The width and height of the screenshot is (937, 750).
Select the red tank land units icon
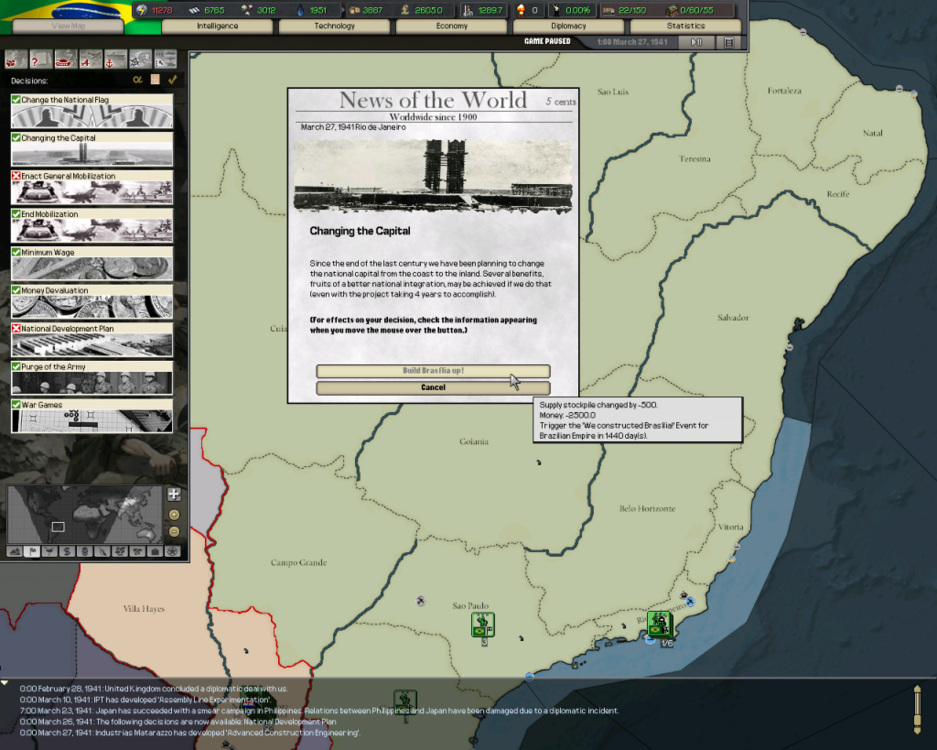[66, 60]
